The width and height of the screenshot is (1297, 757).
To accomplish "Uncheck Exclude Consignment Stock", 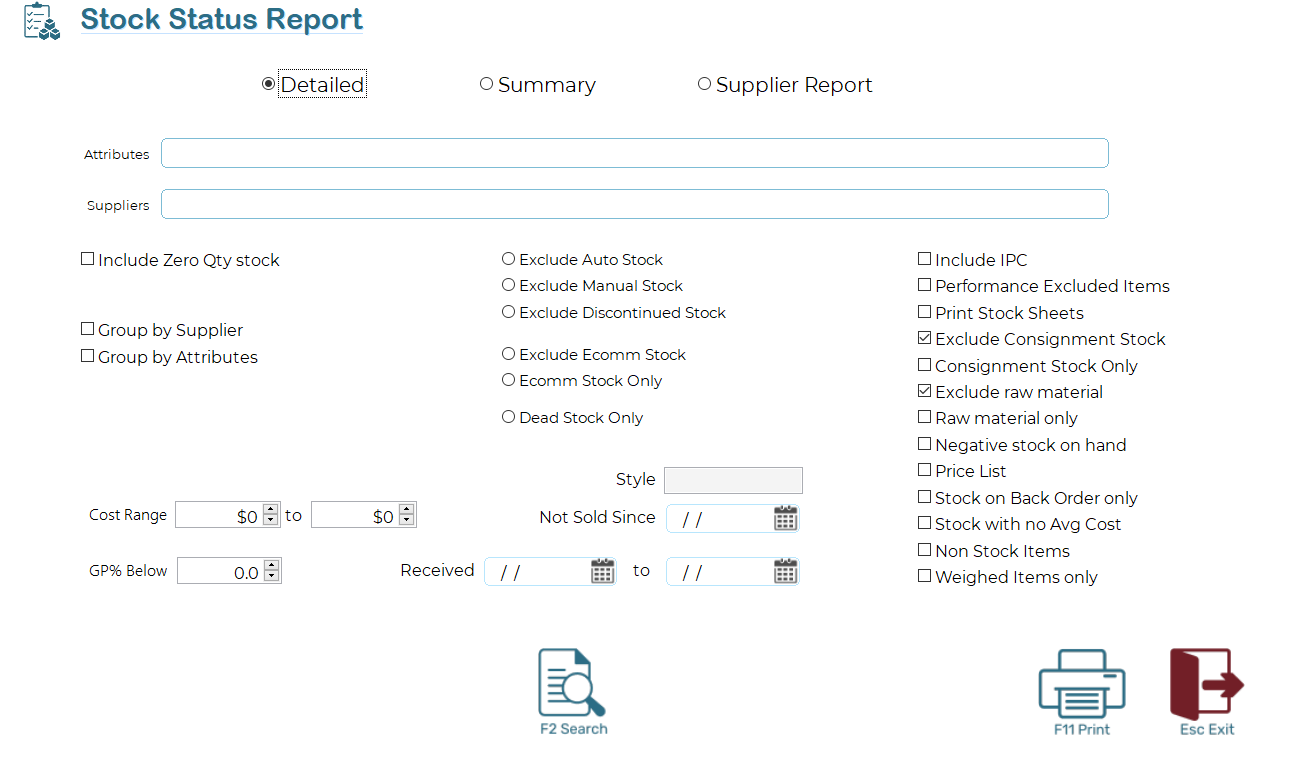I will tap(924, 339).
